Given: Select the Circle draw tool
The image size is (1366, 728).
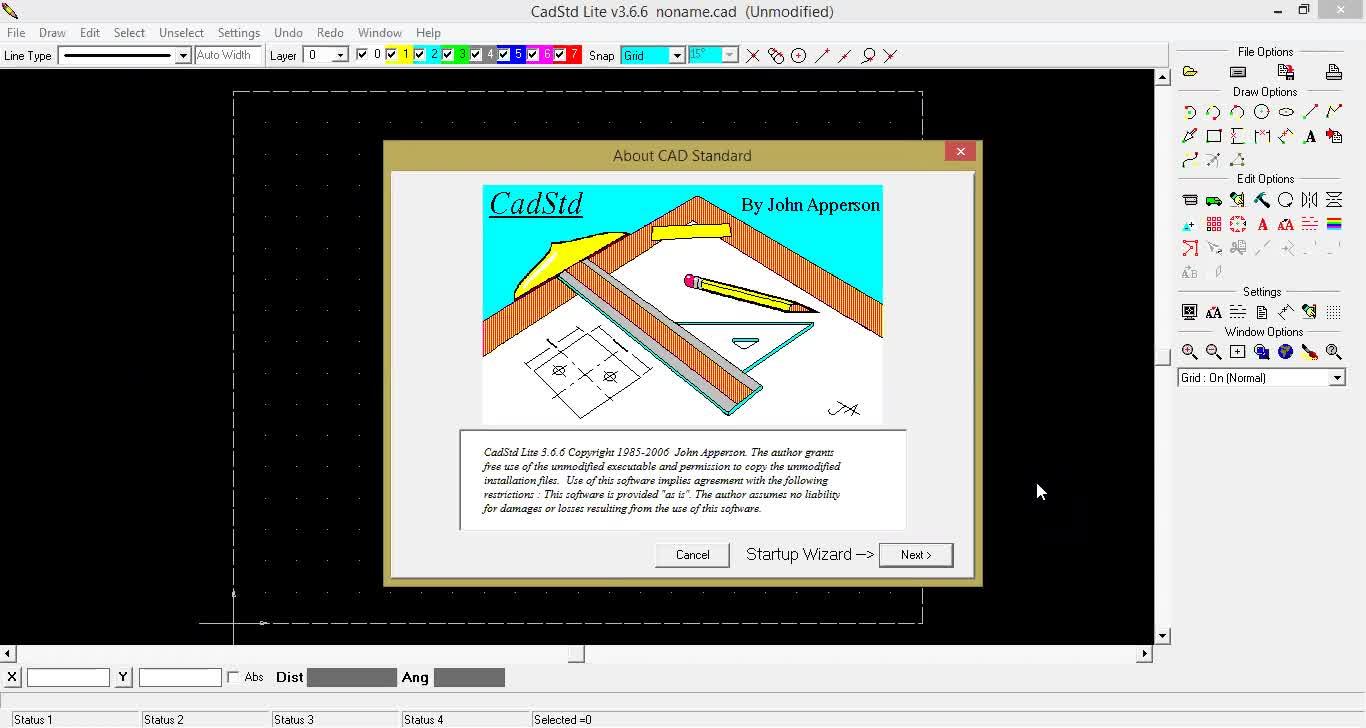Looking at the screenshot, I should click(1262, 112).
